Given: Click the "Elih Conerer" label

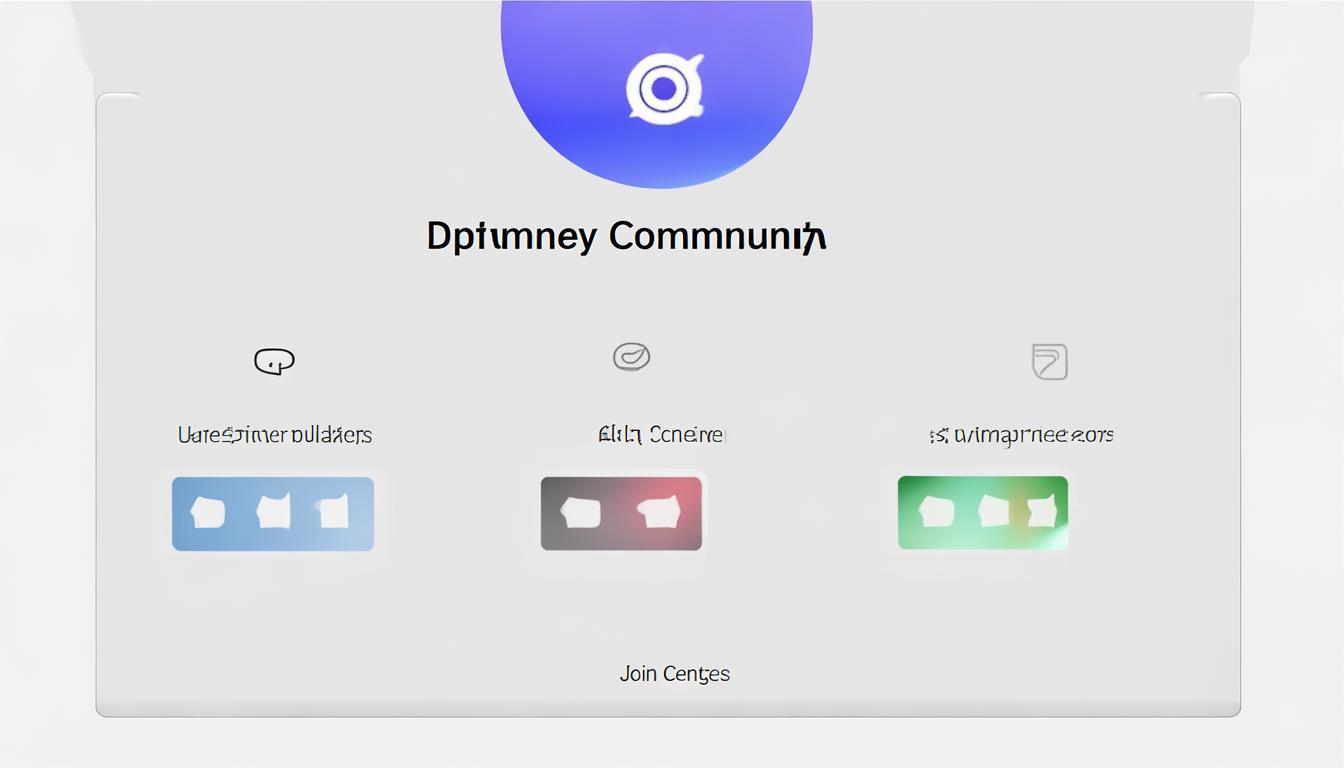Looking at the screenshot, I should [660, 435].
